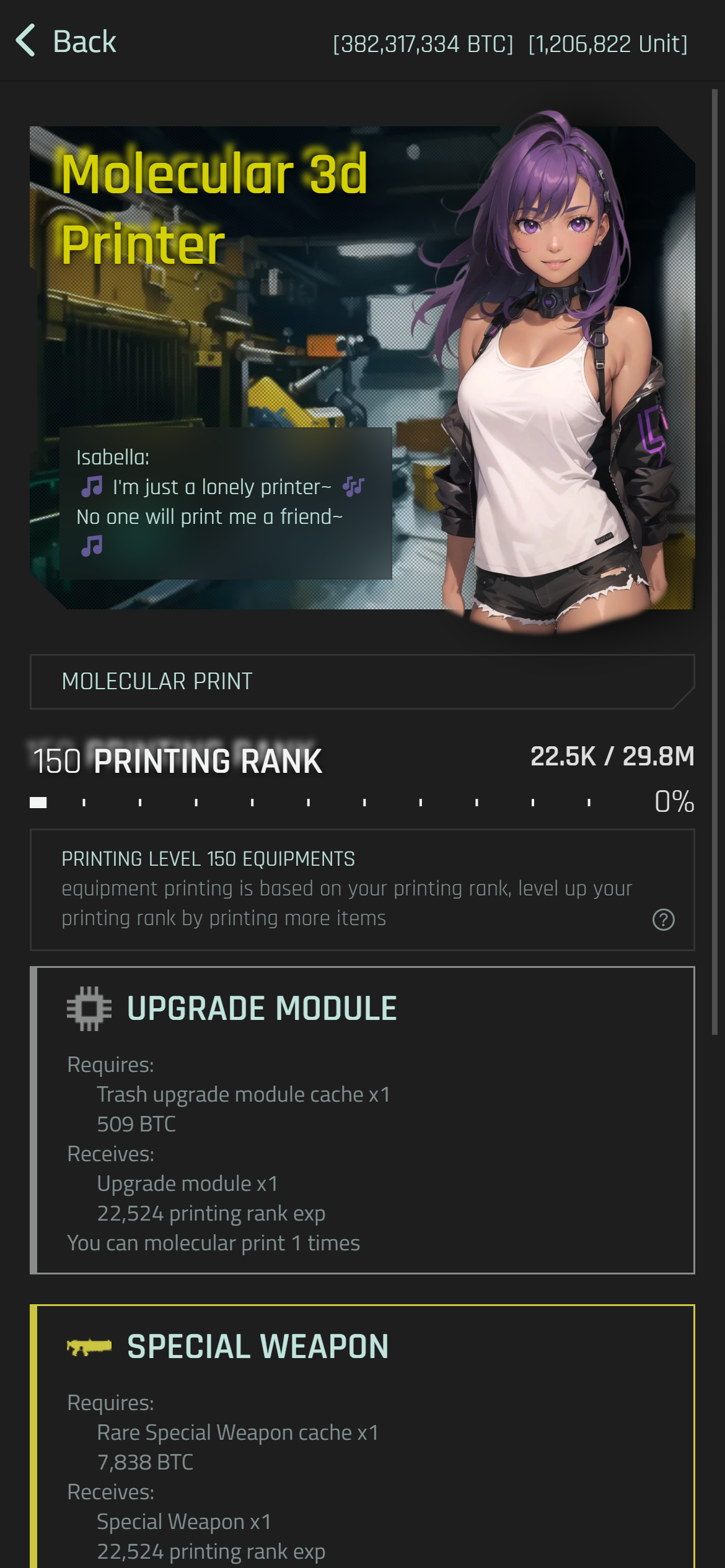Screen dimensions: 725x1568
Task: Click the help question mark icon
Action: click(663, 920)
